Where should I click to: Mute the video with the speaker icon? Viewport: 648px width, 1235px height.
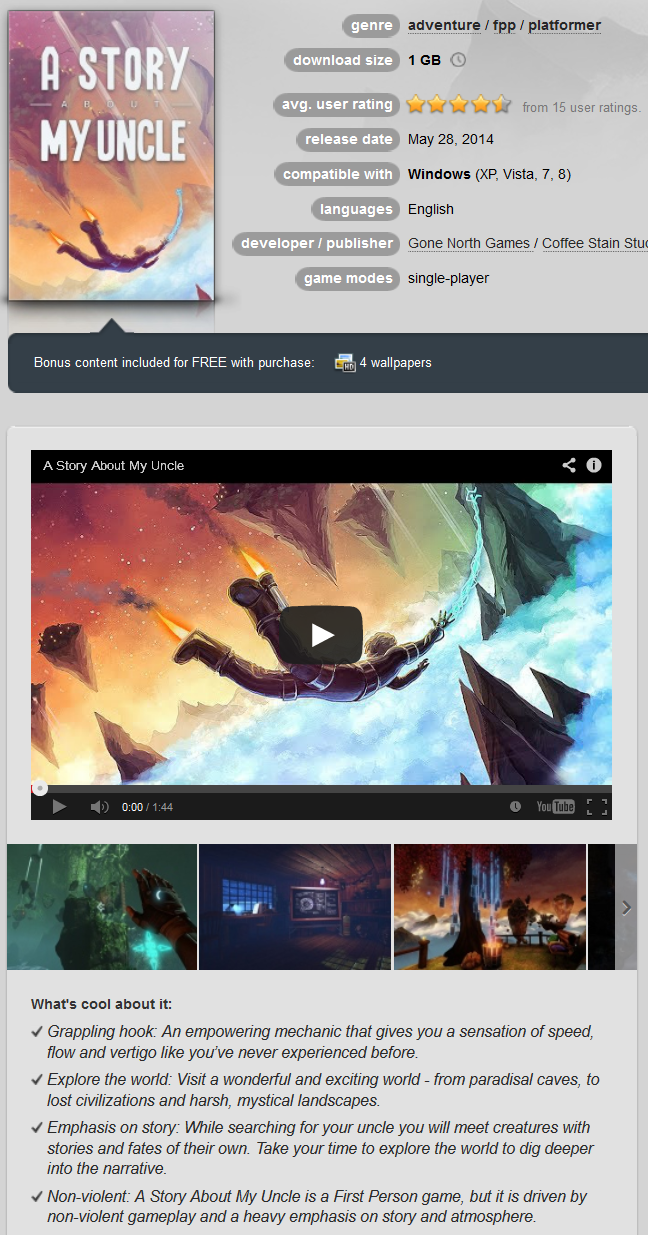99,807
